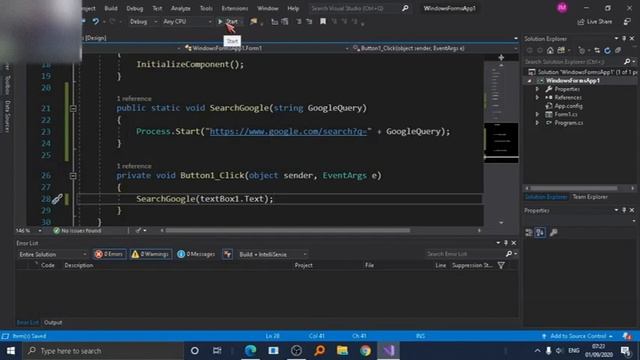Click the Search Error List field

point(464,254)
